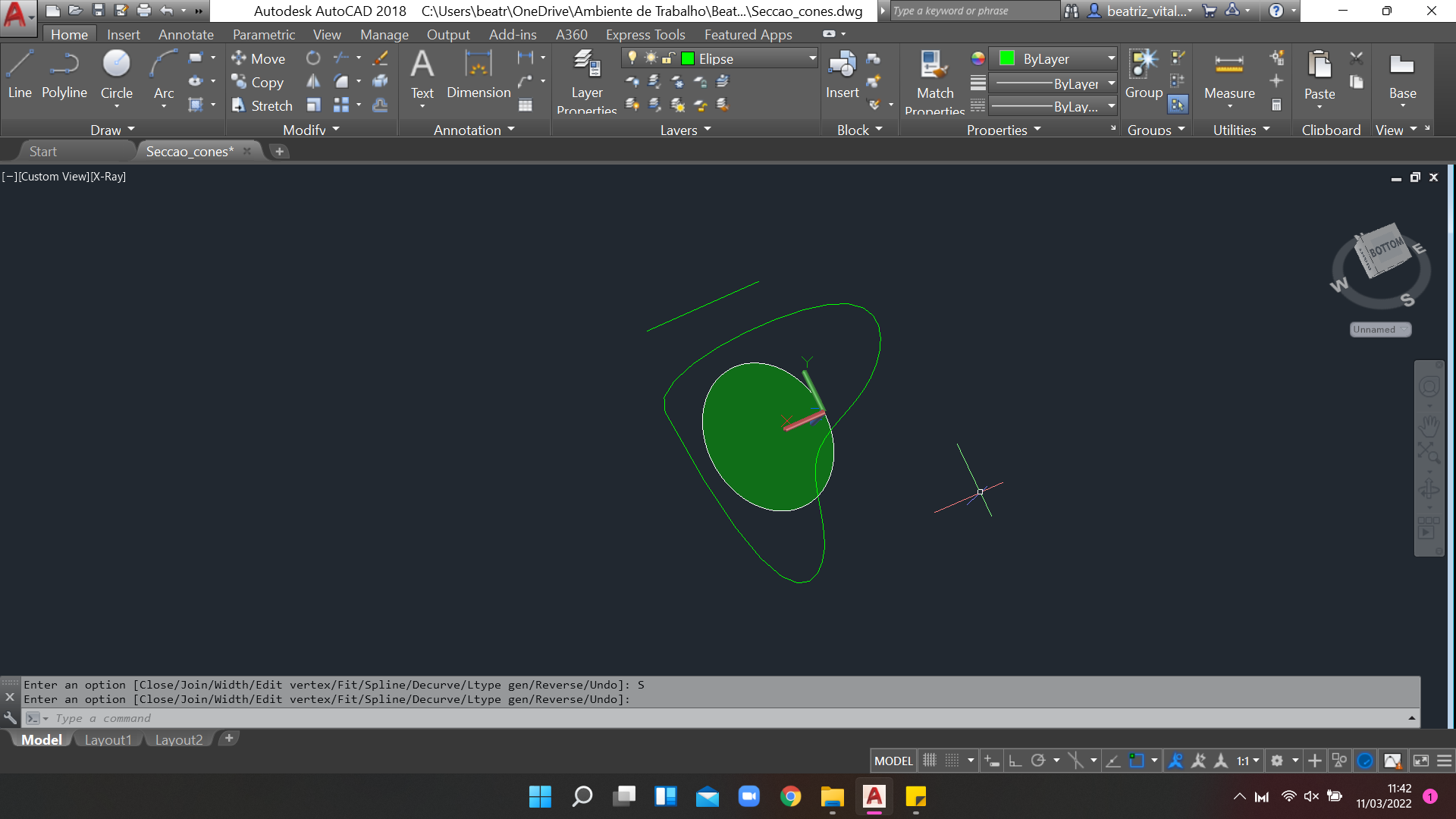Image resolution: width=1456 pixels, height=819 pixels.
Task: Switch to the Annotate ribbon tab
Action: 186,34
